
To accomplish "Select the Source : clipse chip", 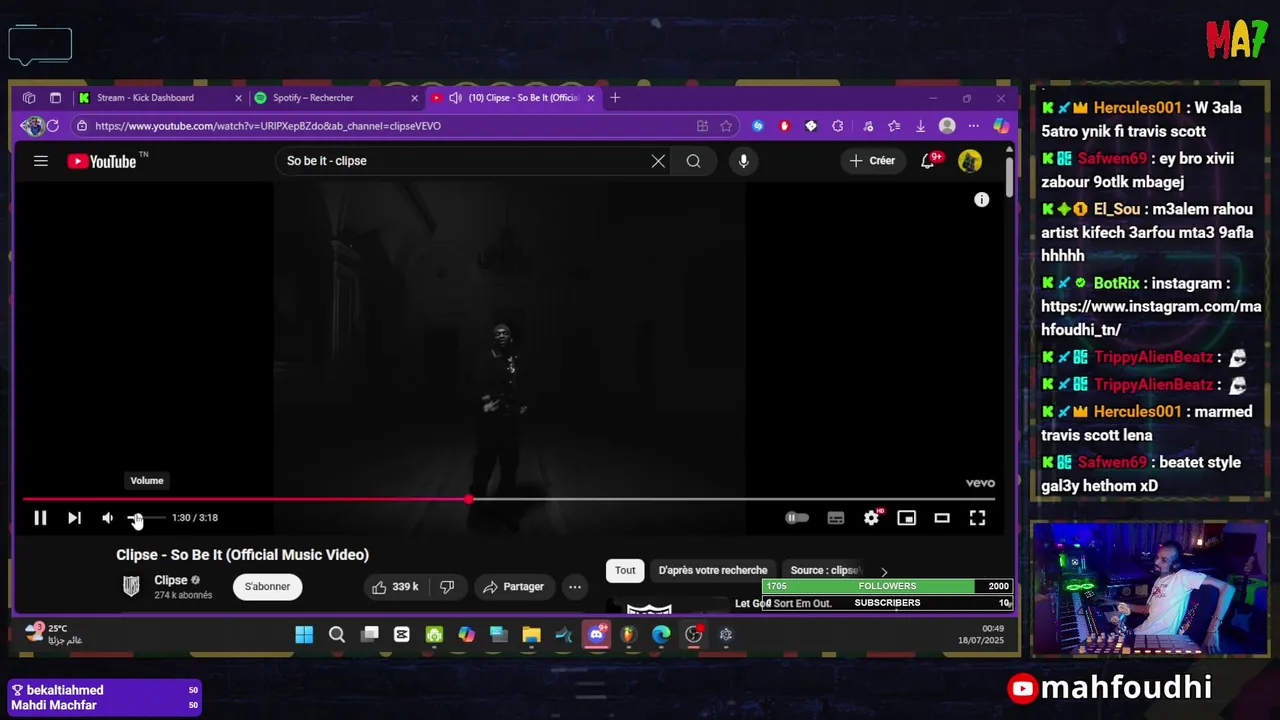I will pyautogui.click(x=823, y=570).
